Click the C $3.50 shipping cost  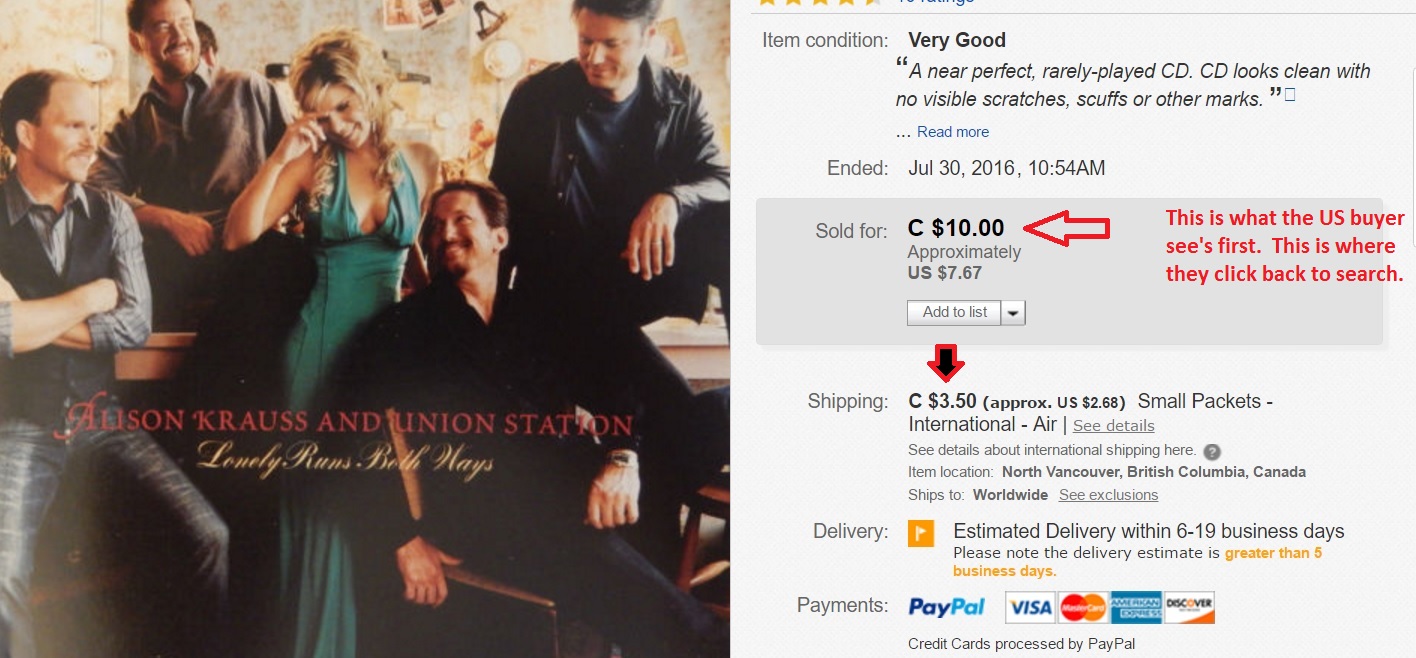pyautogui.click(x=942, y=401)
